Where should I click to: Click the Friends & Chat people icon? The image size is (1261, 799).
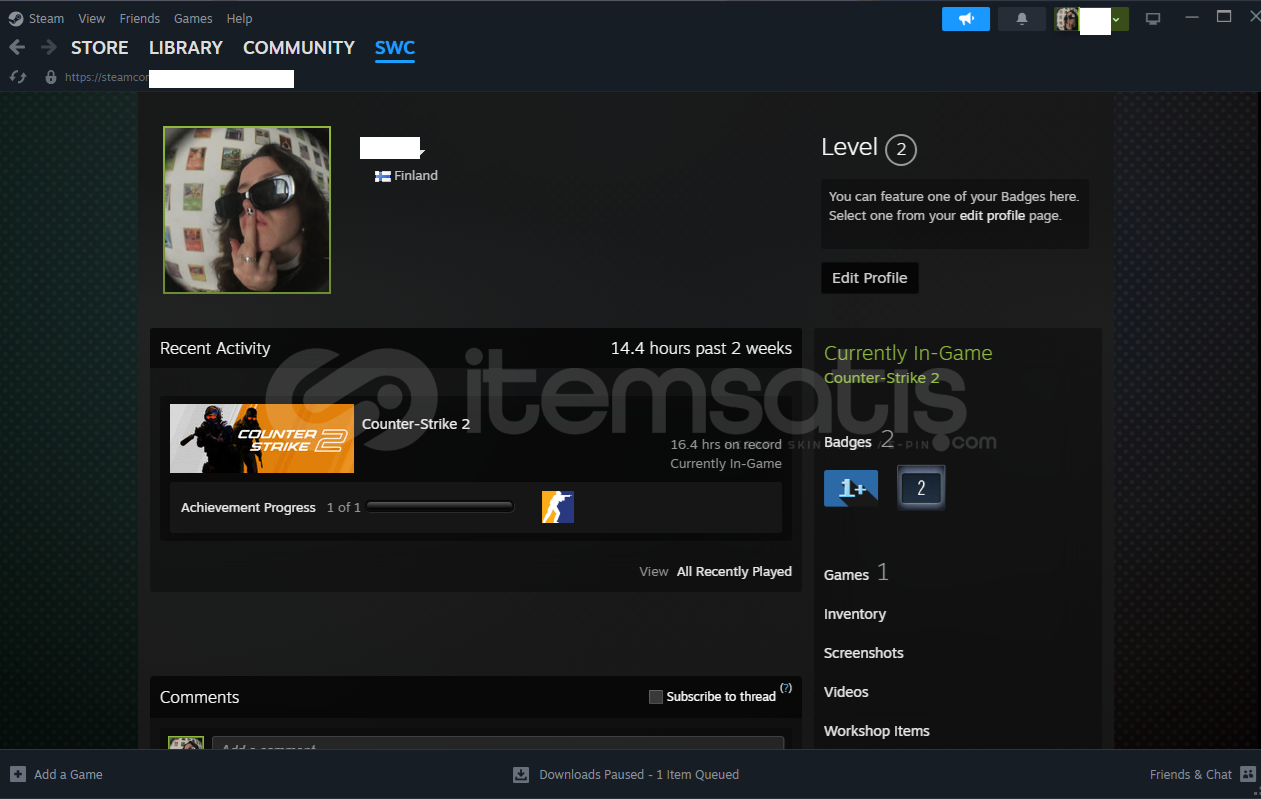pyautogui.click(x=1247, y=774)
